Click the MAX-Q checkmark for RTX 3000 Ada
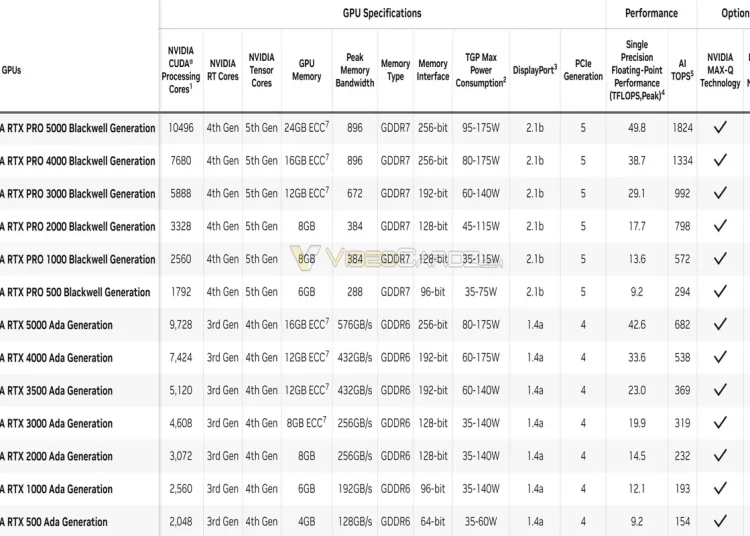Image resolution: width=750 pixels, height=536 pixels. 720,423
